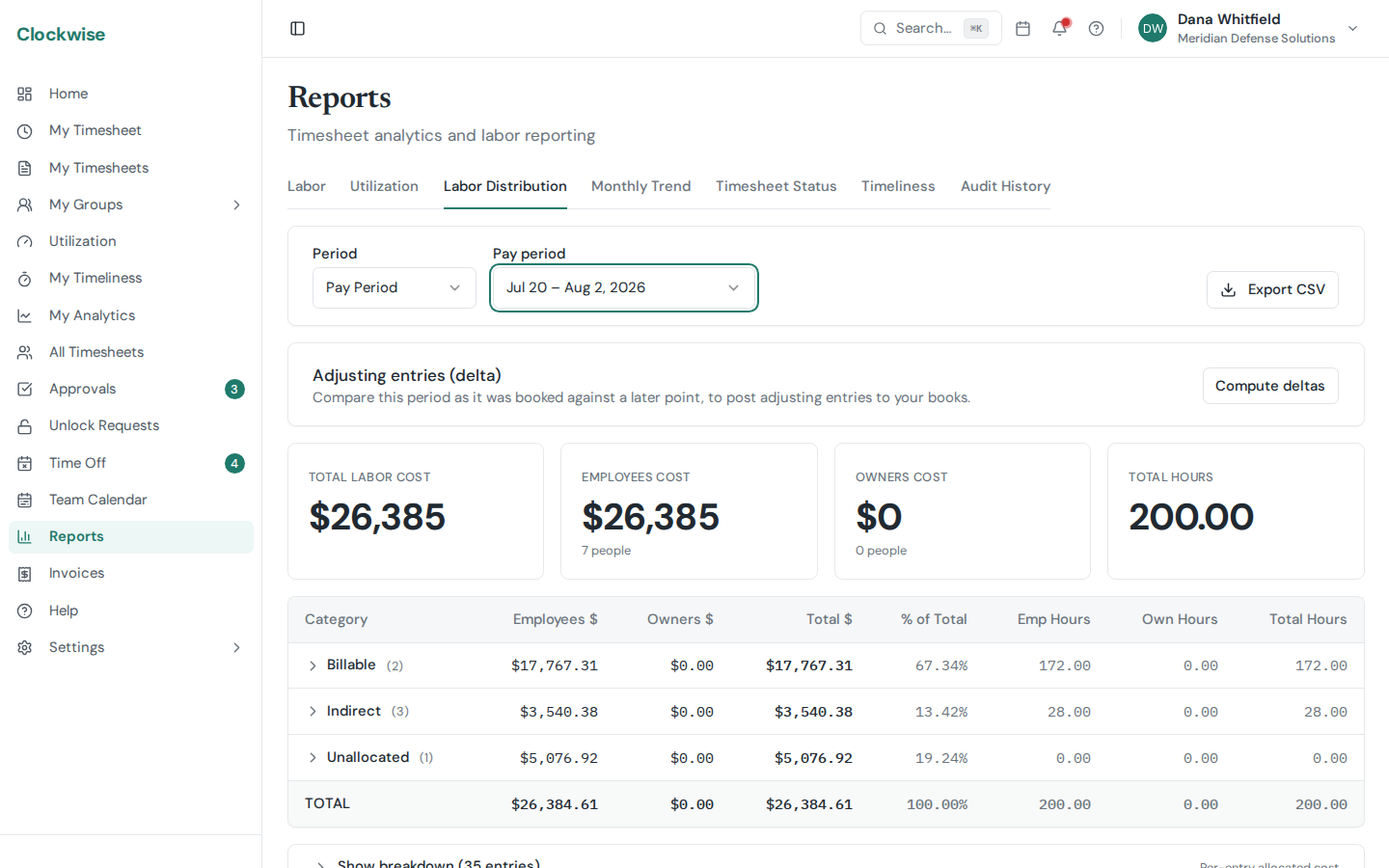1389x868 pixels.
Task: Click the Export CSV button
Action: [1272, 289]
